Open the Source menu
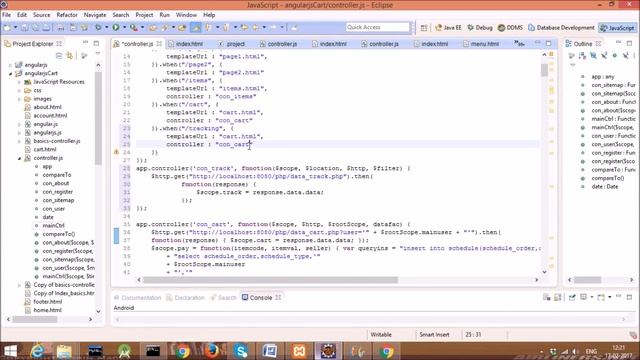Viewport: 640px width, 360px height. coord(42,15)
